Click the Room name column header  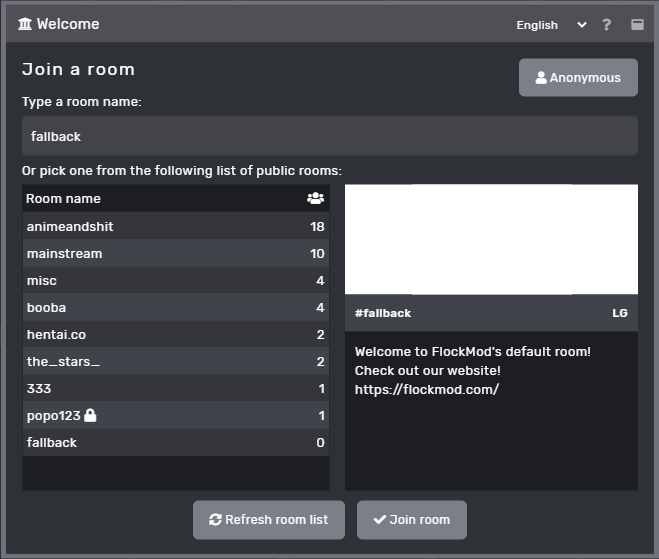pos(63,198)
